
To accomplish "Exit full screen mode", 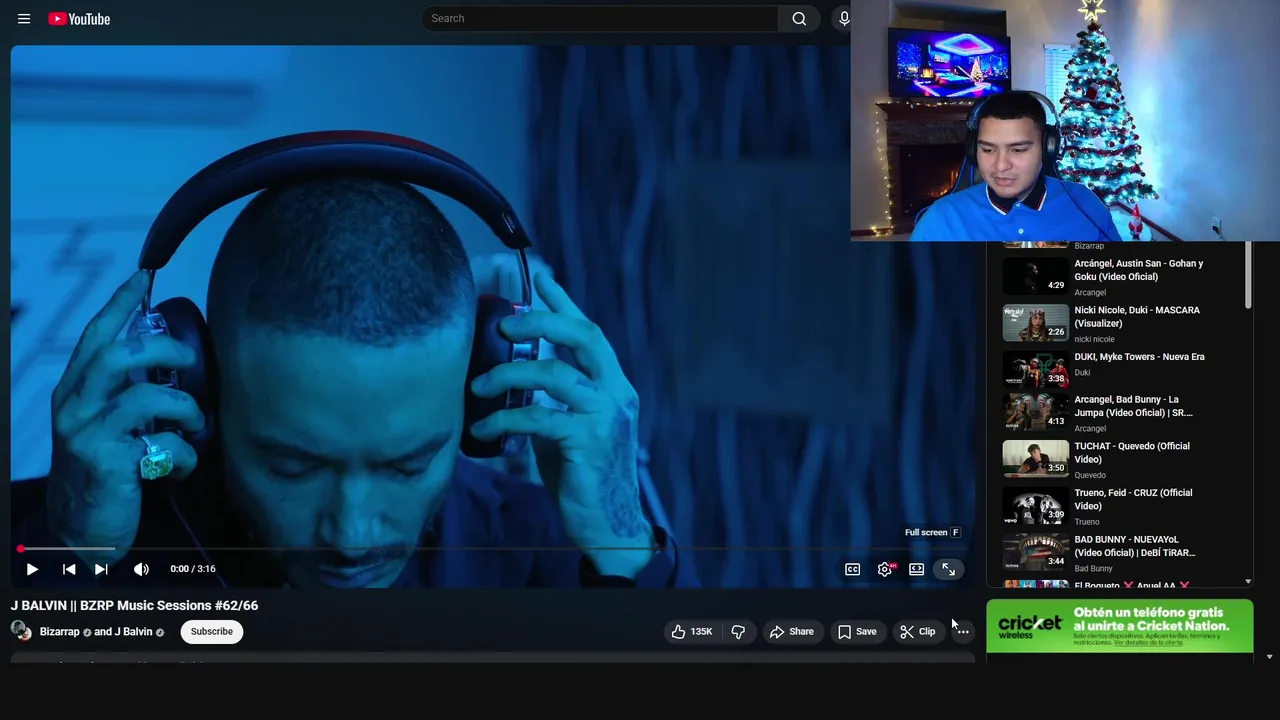I will pos(948,569).
